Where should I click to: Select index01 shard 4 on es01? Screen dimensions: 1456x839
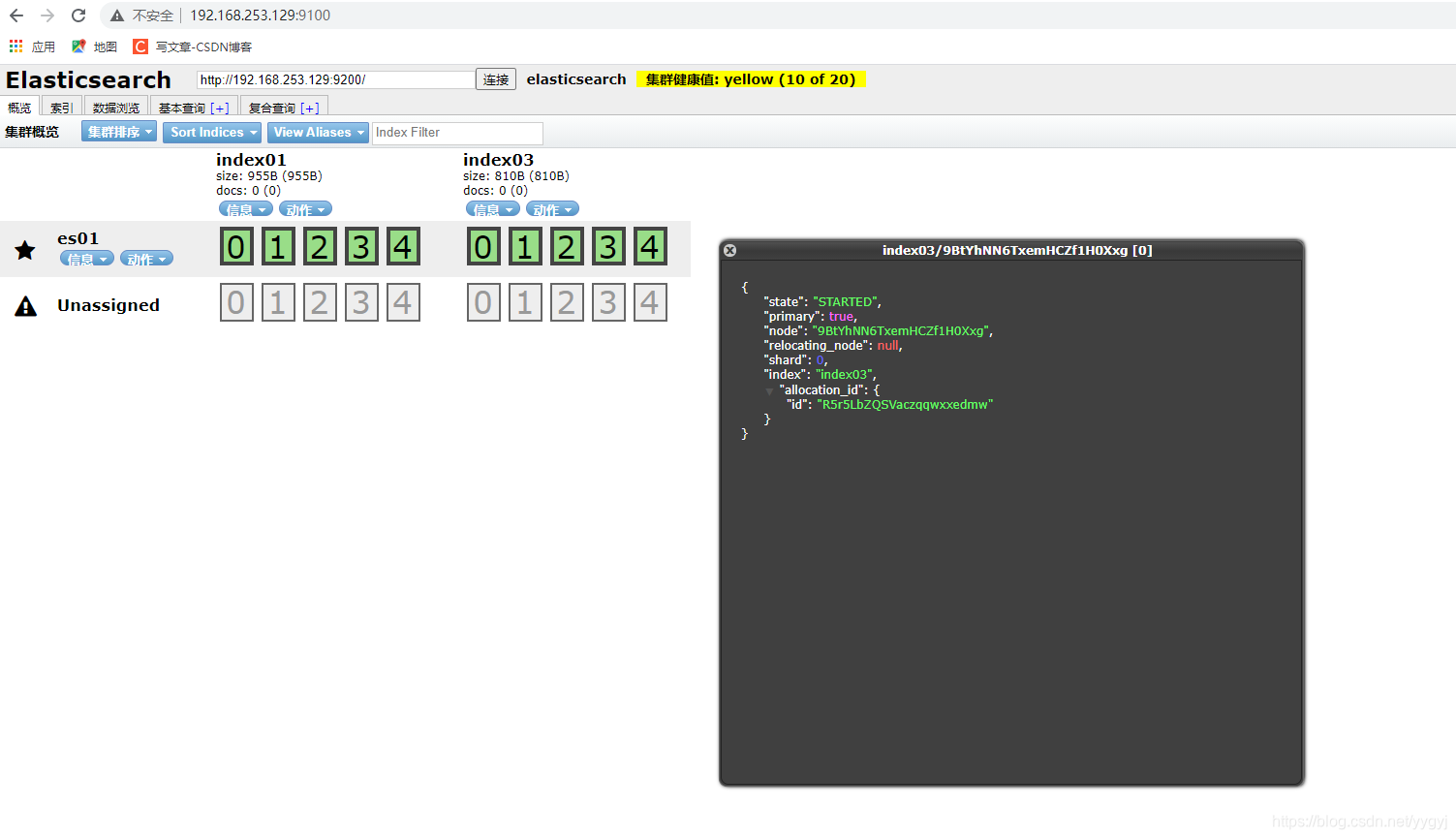click(x=403, y=247)
